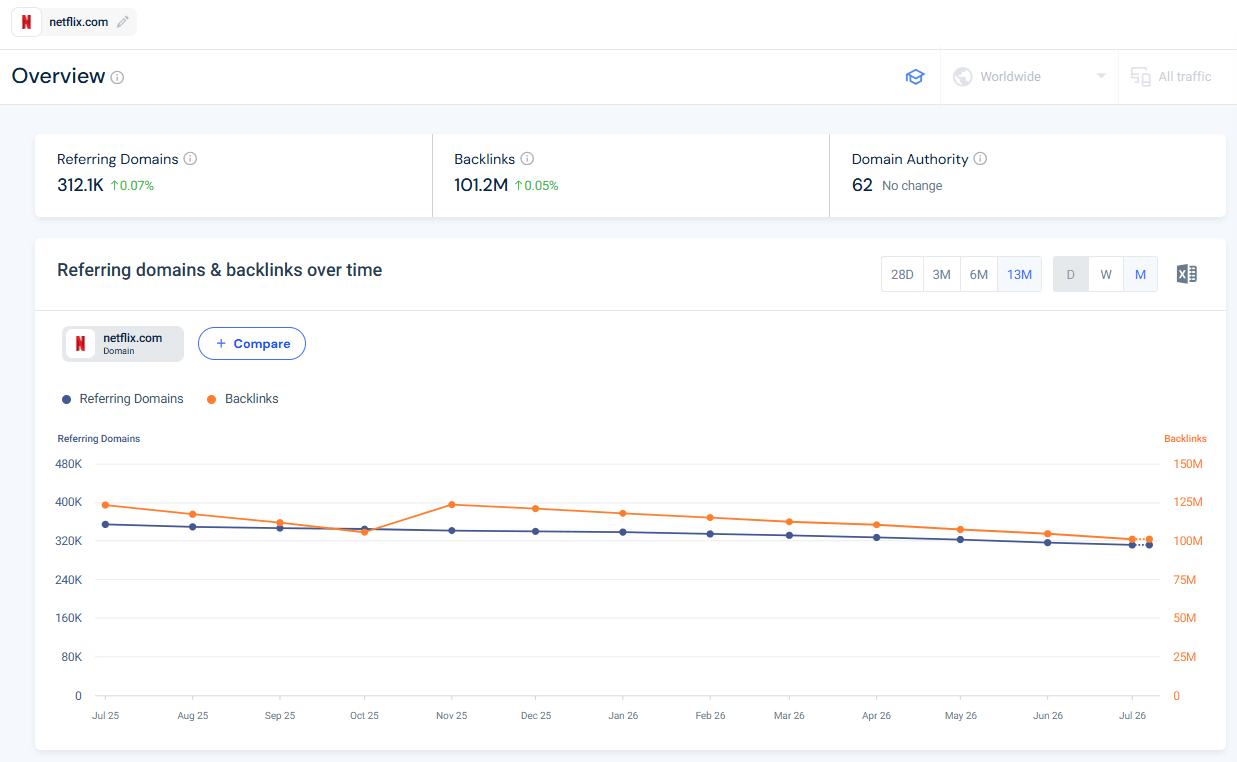Open the Worldwide country dropdown
1237x762 pixels.
point(1029,77)
